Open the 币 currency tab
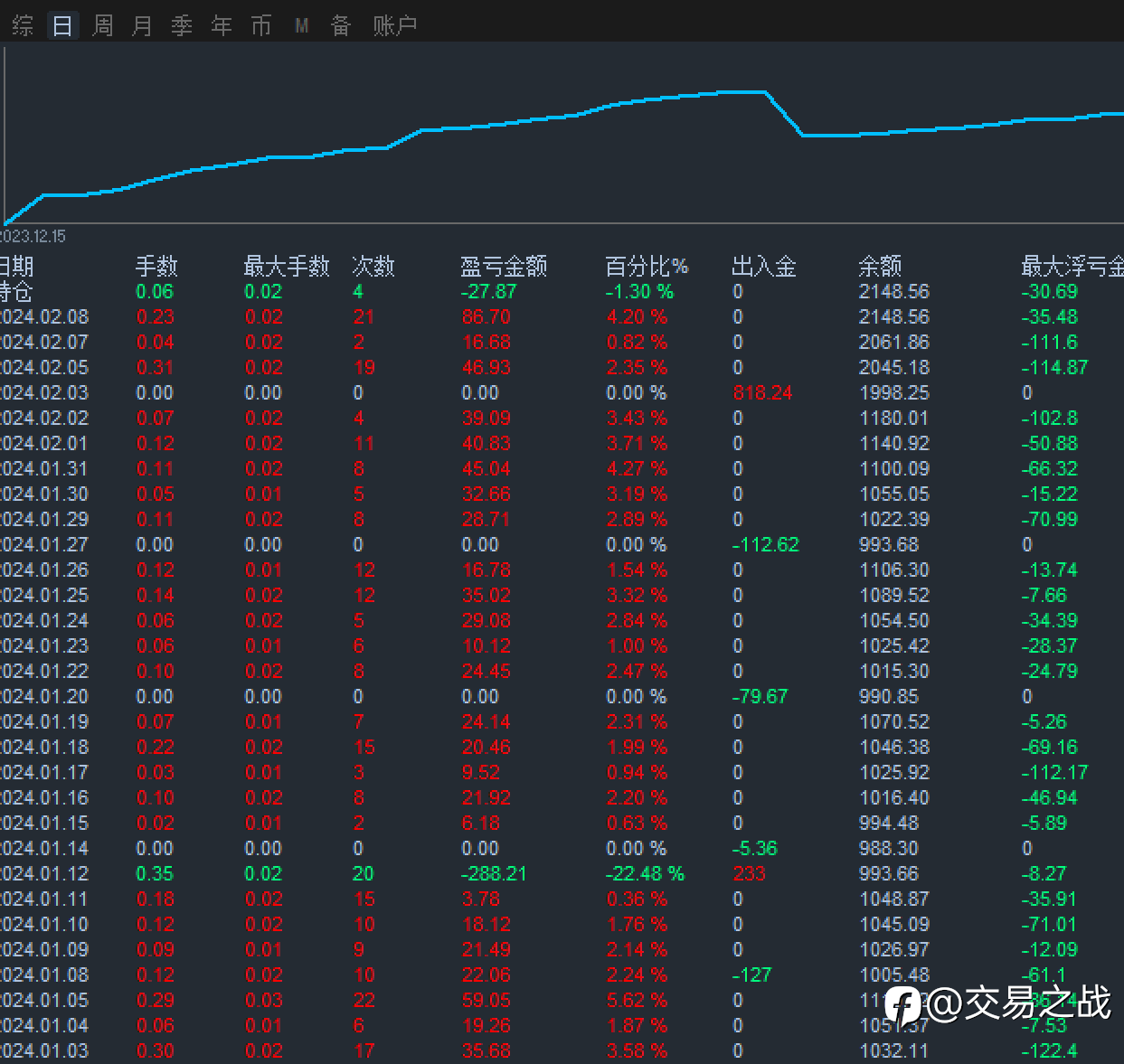The image size is (1124, 1064). click(261, 25)
